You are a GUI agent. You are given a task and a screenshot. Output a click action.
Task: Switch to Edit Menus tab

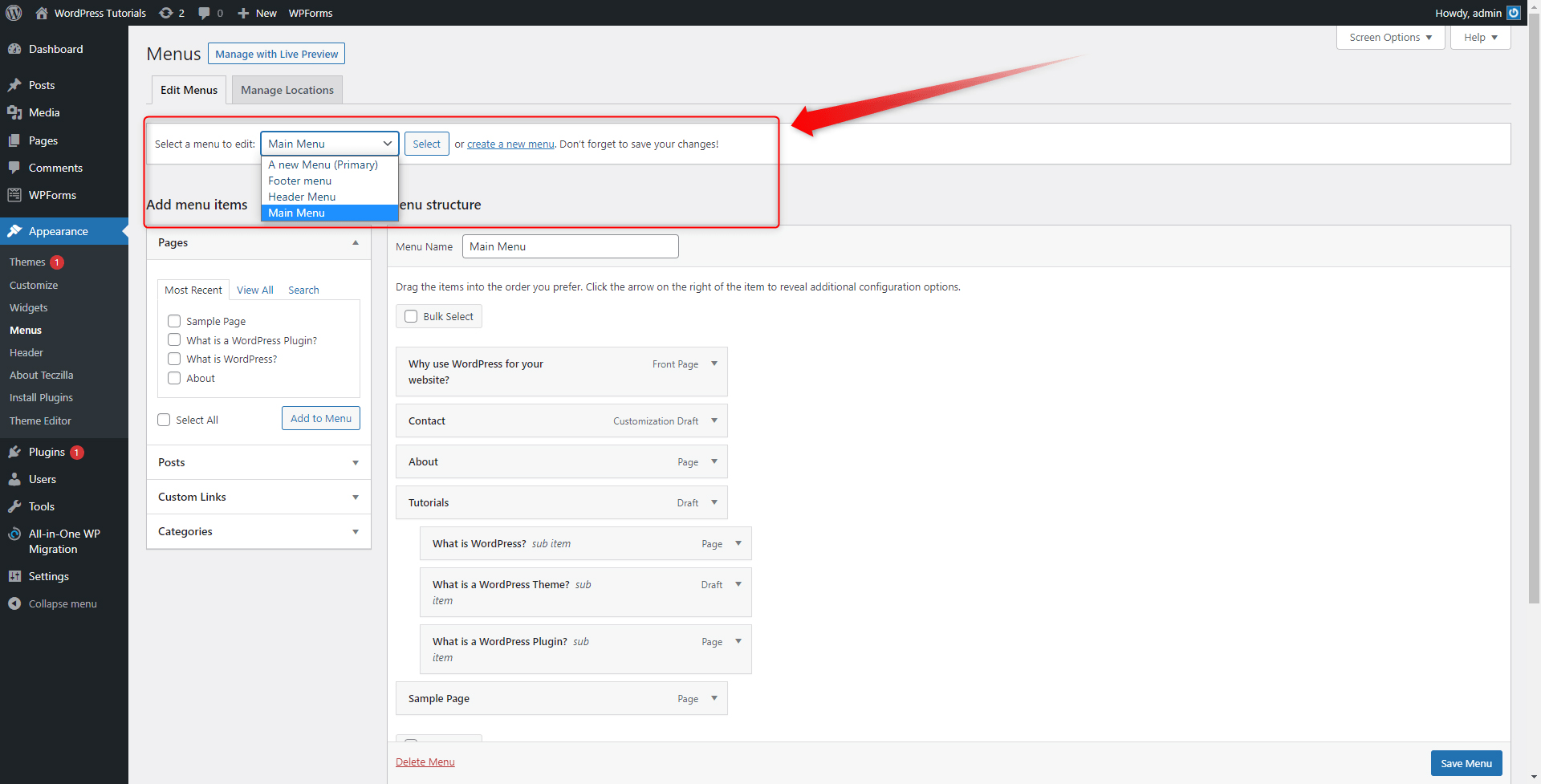(x=189, y=90)
